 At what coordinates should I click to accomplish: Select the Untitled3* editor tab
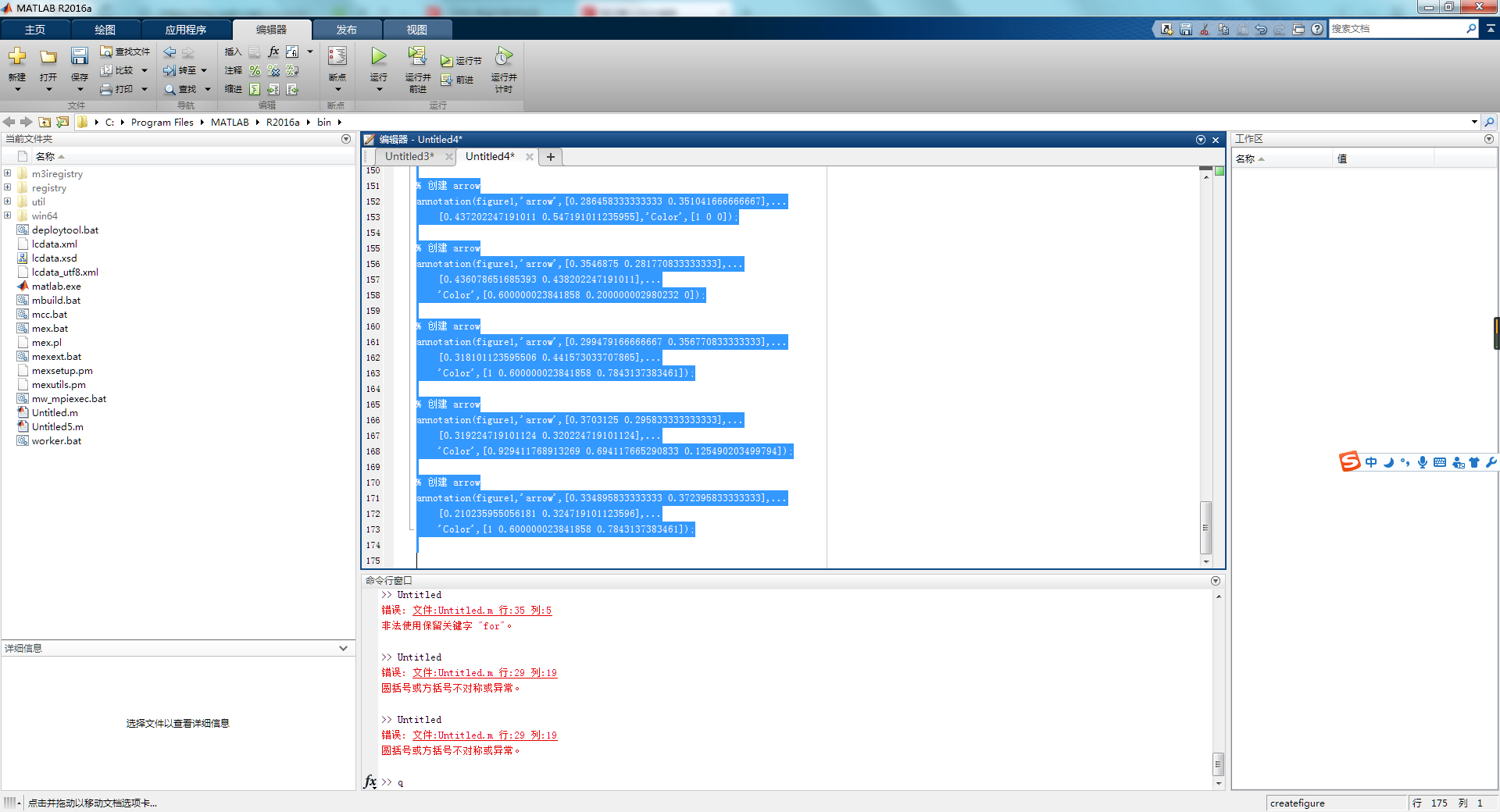click(x=409, y=156)
